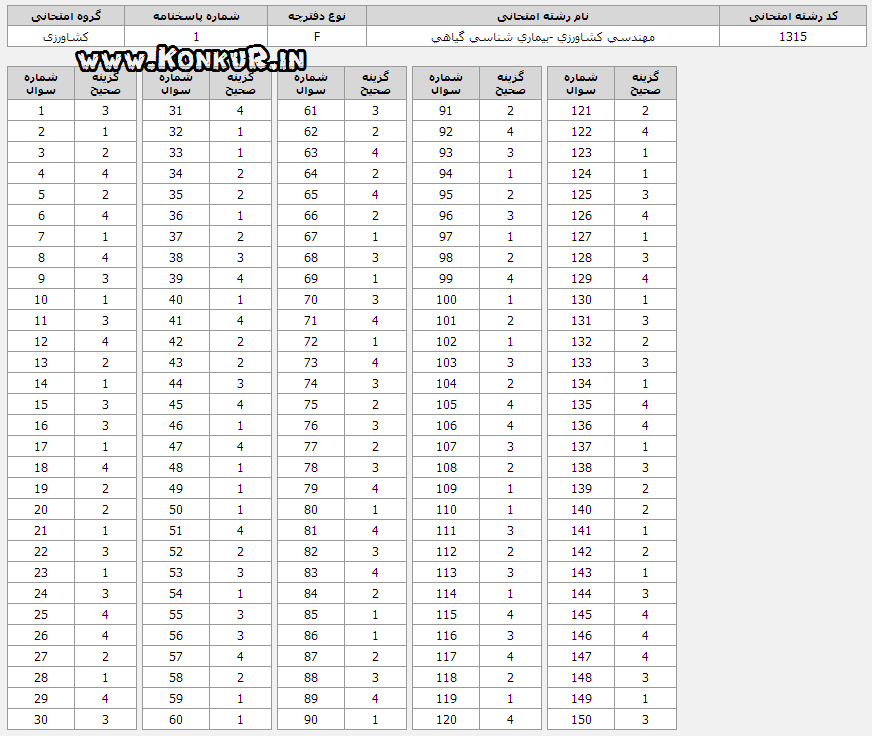Select question number 90 cell
Viewport: 872px width, 736px height.
pos(311,720)
